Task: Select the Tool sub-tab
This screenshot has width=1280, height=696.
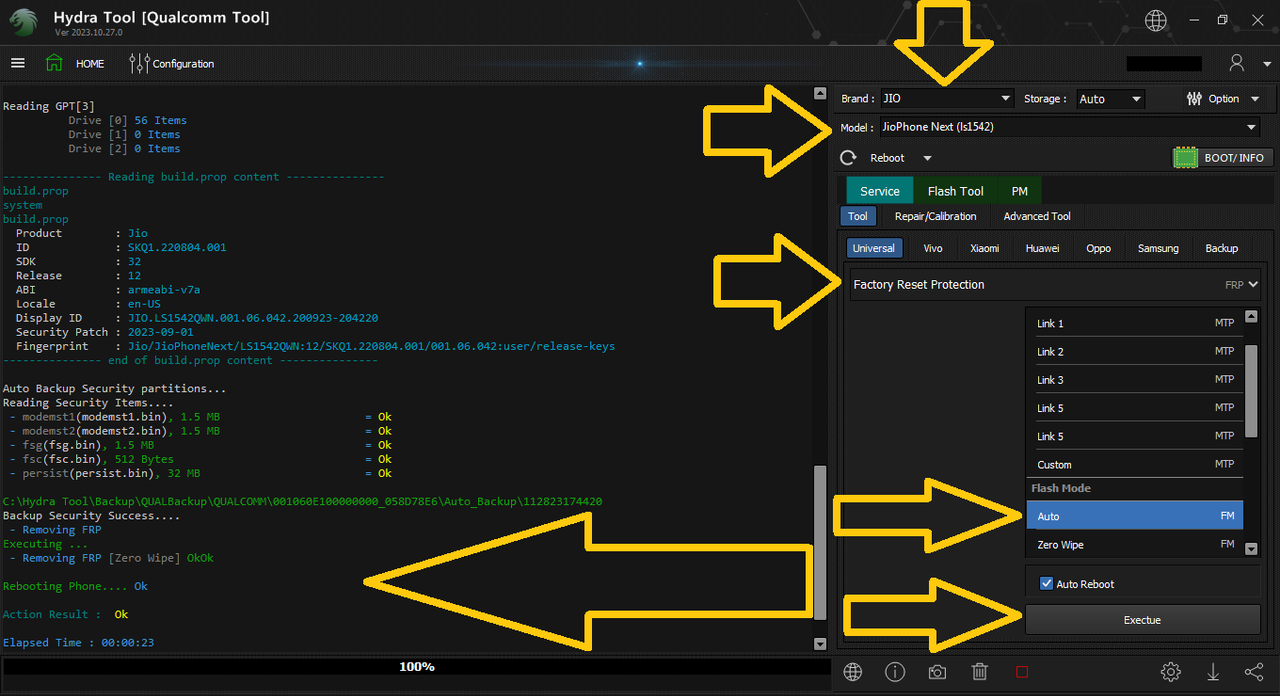Action: (x=858, y=216)
